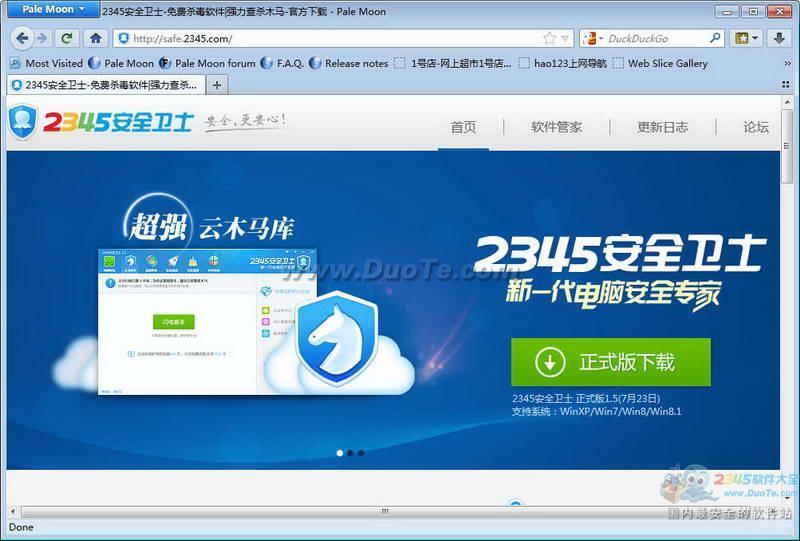Click the horizontal scrollbar left arrow
Image resolution: width=800 pixels, height=541 pixels.
pos(13,511)
